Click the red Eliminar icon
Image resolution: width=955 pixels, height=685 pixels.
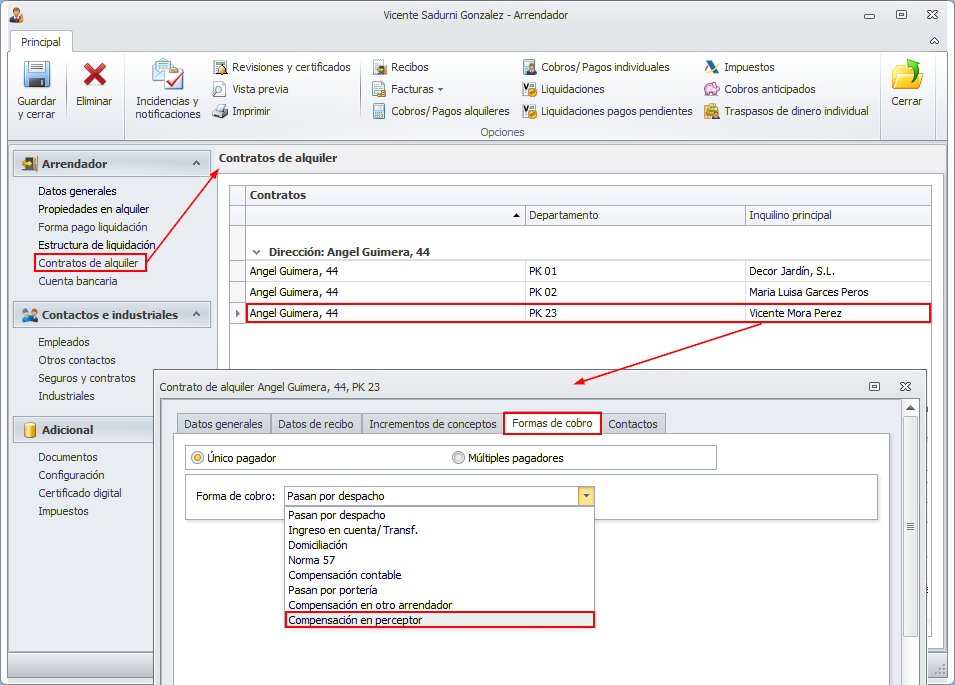(94, 76)
